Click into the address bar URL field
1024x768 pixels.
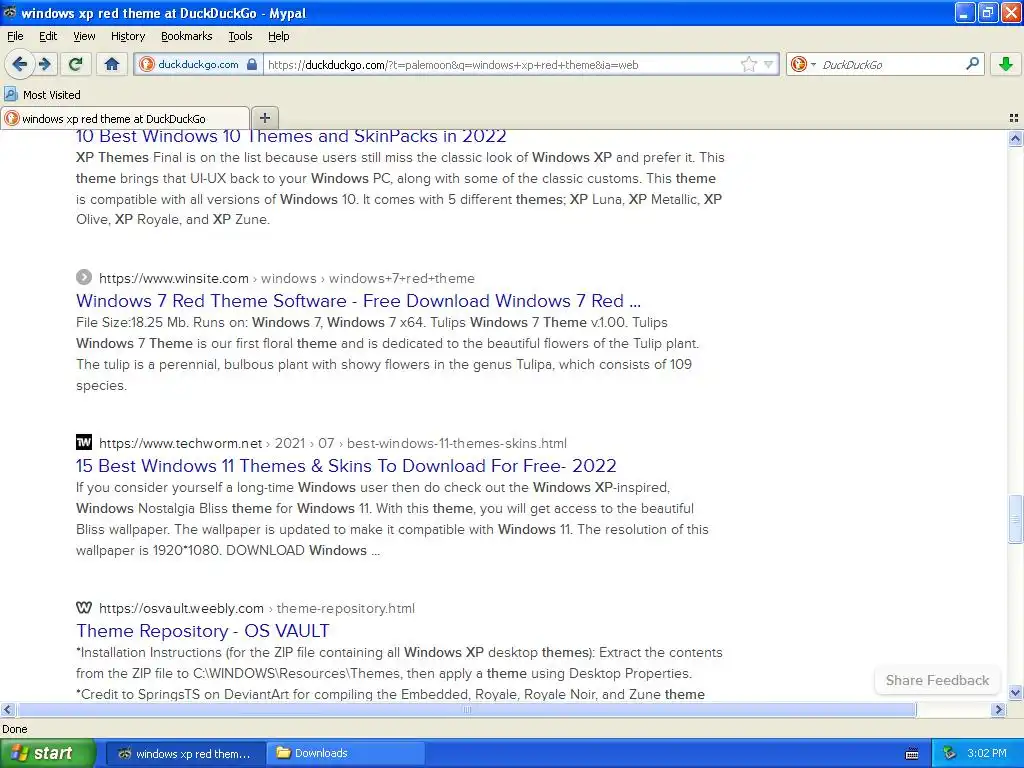502,65
